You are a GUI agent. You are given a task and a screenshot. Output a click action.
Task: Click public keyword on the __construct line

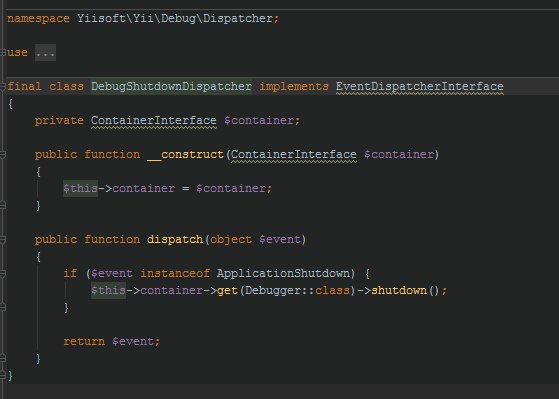coord(56,155)
